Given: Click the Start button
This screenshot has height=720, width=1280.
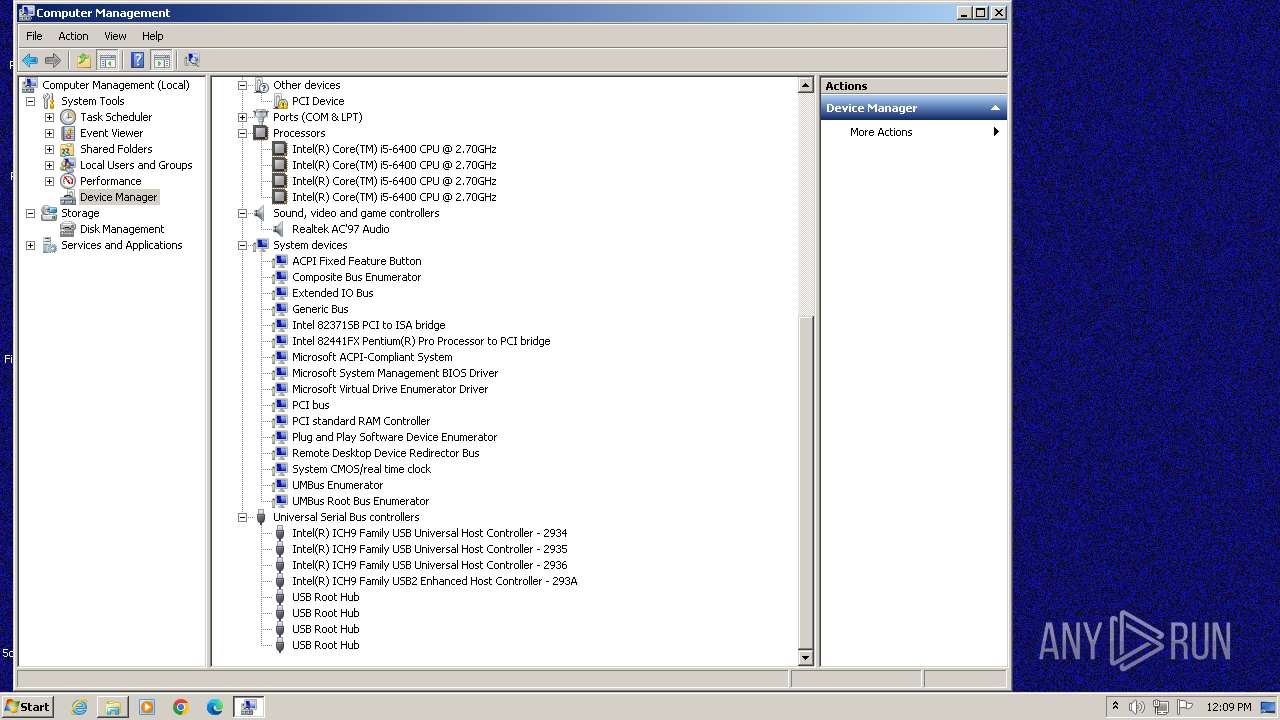Looking at the screenshot, I should click(x=27, y=707).
